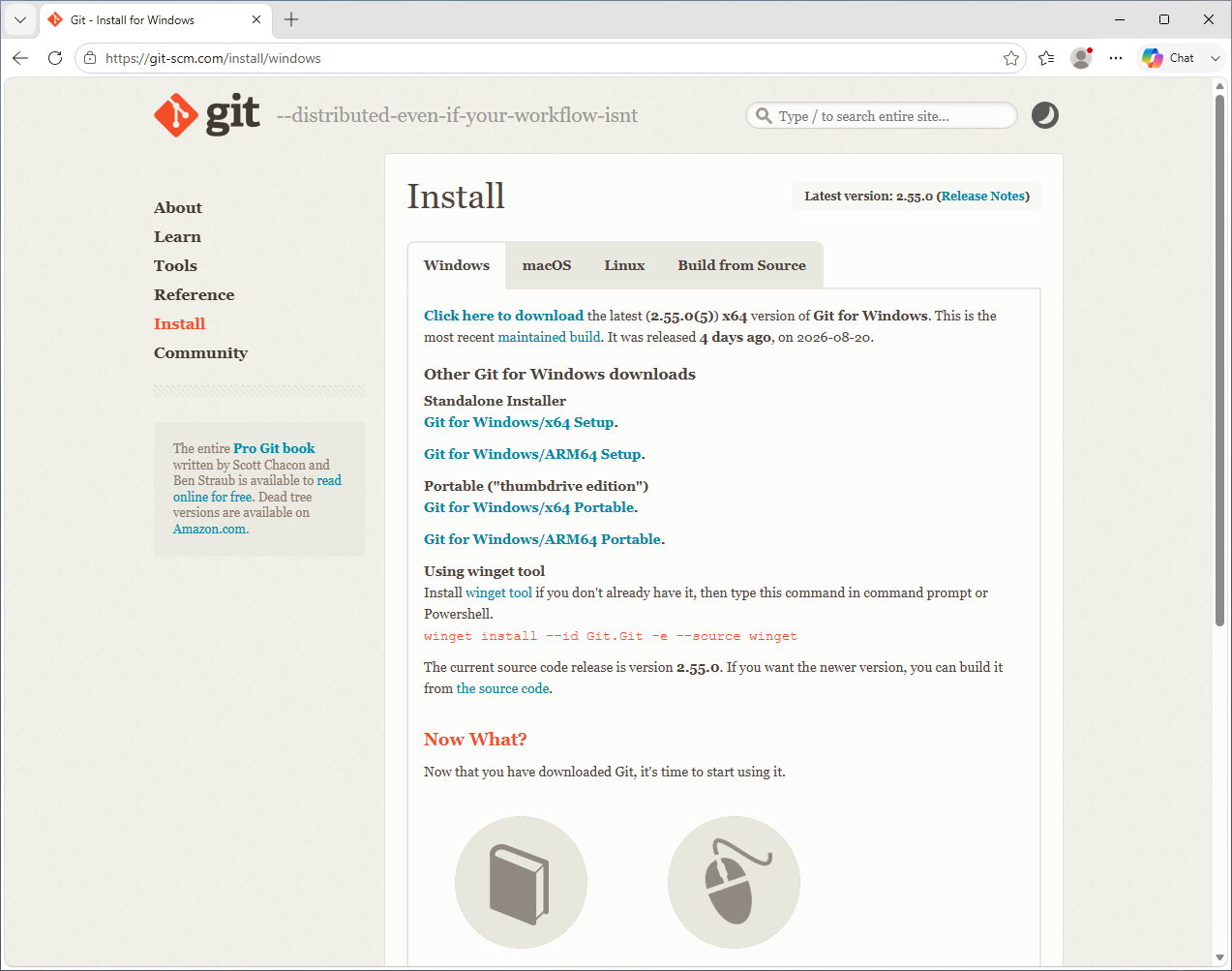Open the Release Notes link
Image resolution: width=1232 pixels, height=971 pixels.
tap(983, 196)
